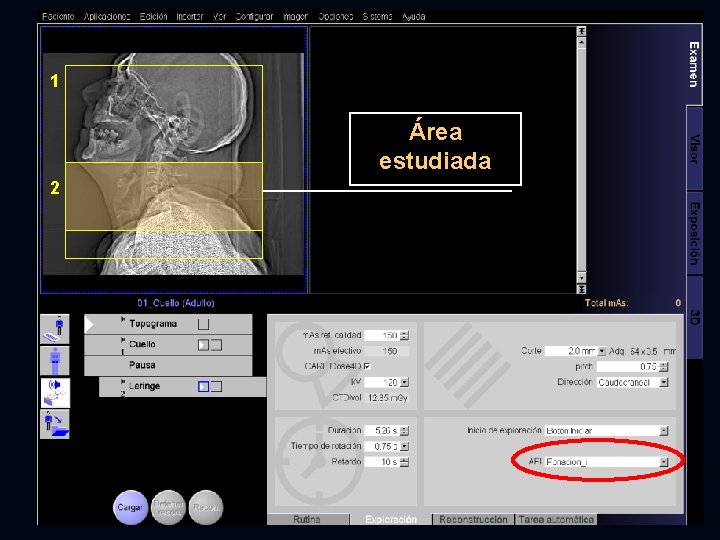The image size is (720, 540).
Task: Click the 01_Cuello (Adulto) protocol label
Action: [176, 303]
